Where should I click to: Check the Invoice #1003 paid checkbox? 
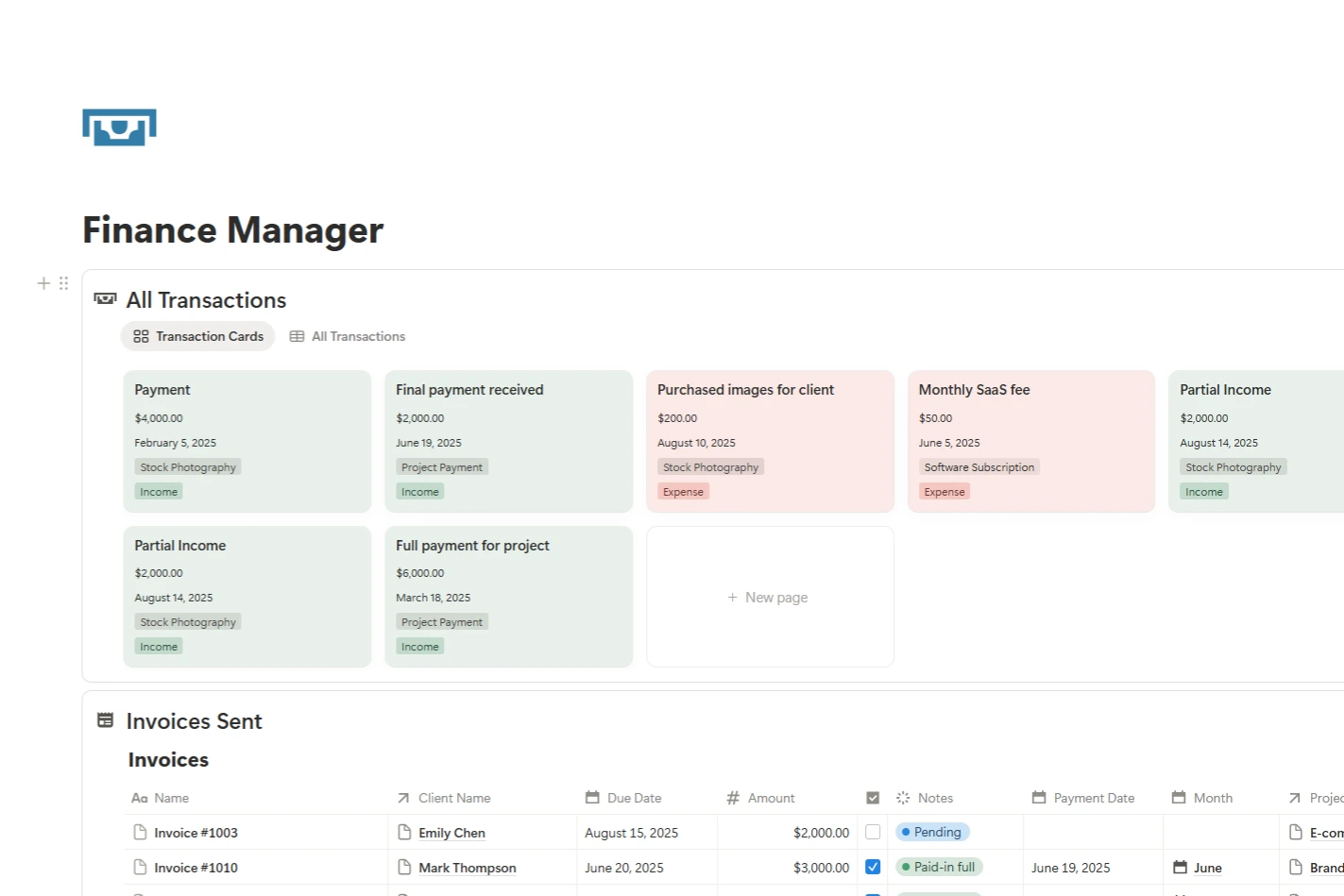point(873,833)
